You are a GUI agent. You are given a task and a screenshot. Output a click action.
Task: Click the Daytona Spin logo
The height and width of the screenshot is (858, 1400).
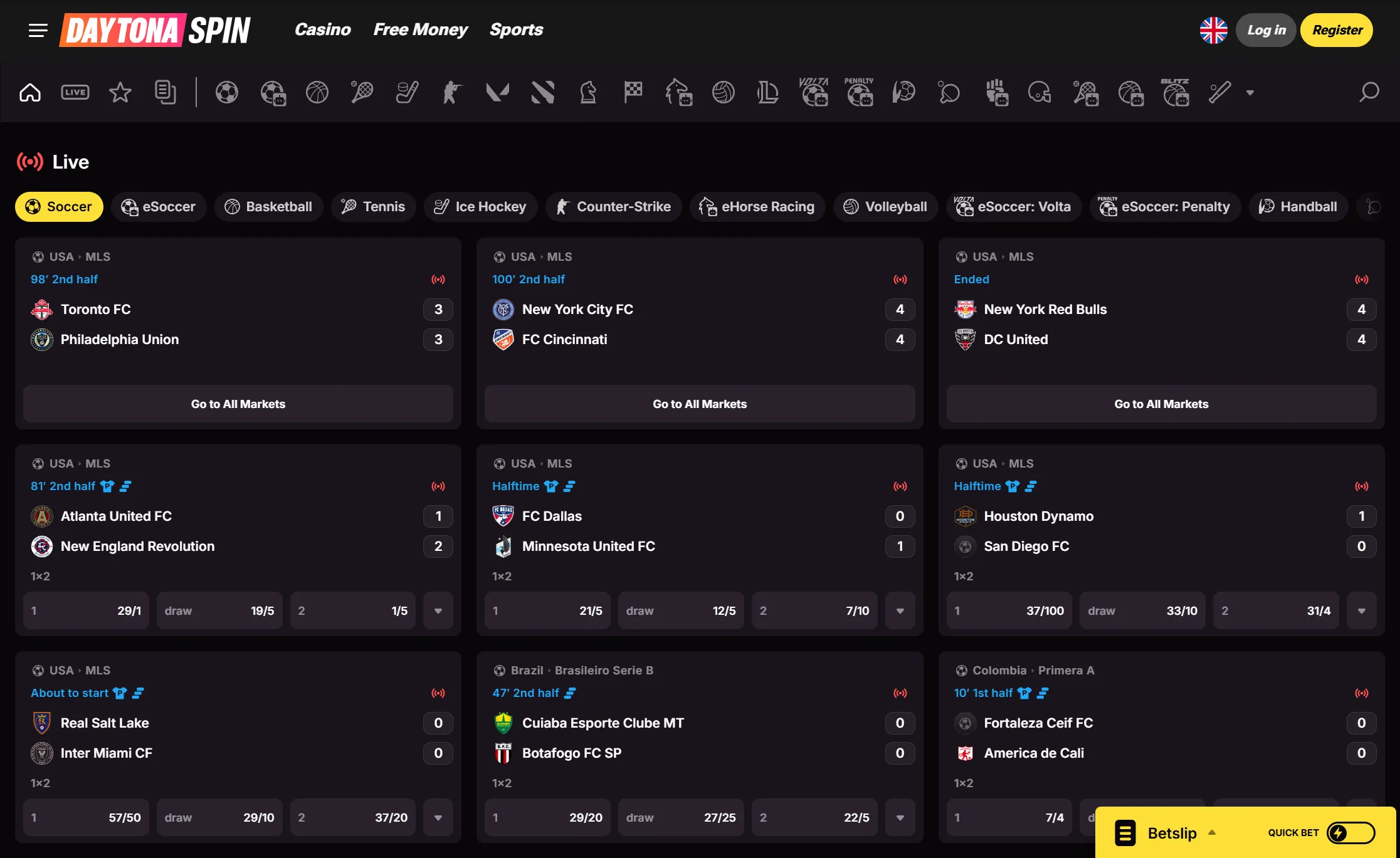pos(155,30)
